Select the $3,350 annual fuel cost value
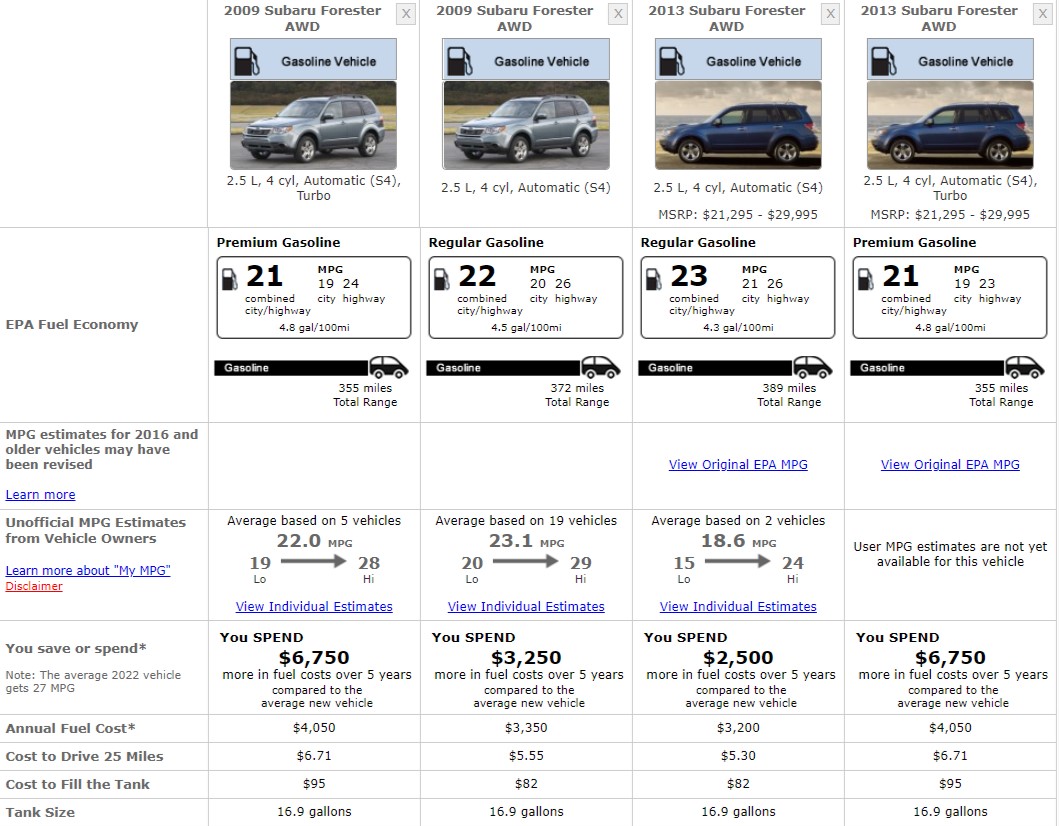Image resolution: width=1059 pixels, height=826 pixels. (526, 728)
